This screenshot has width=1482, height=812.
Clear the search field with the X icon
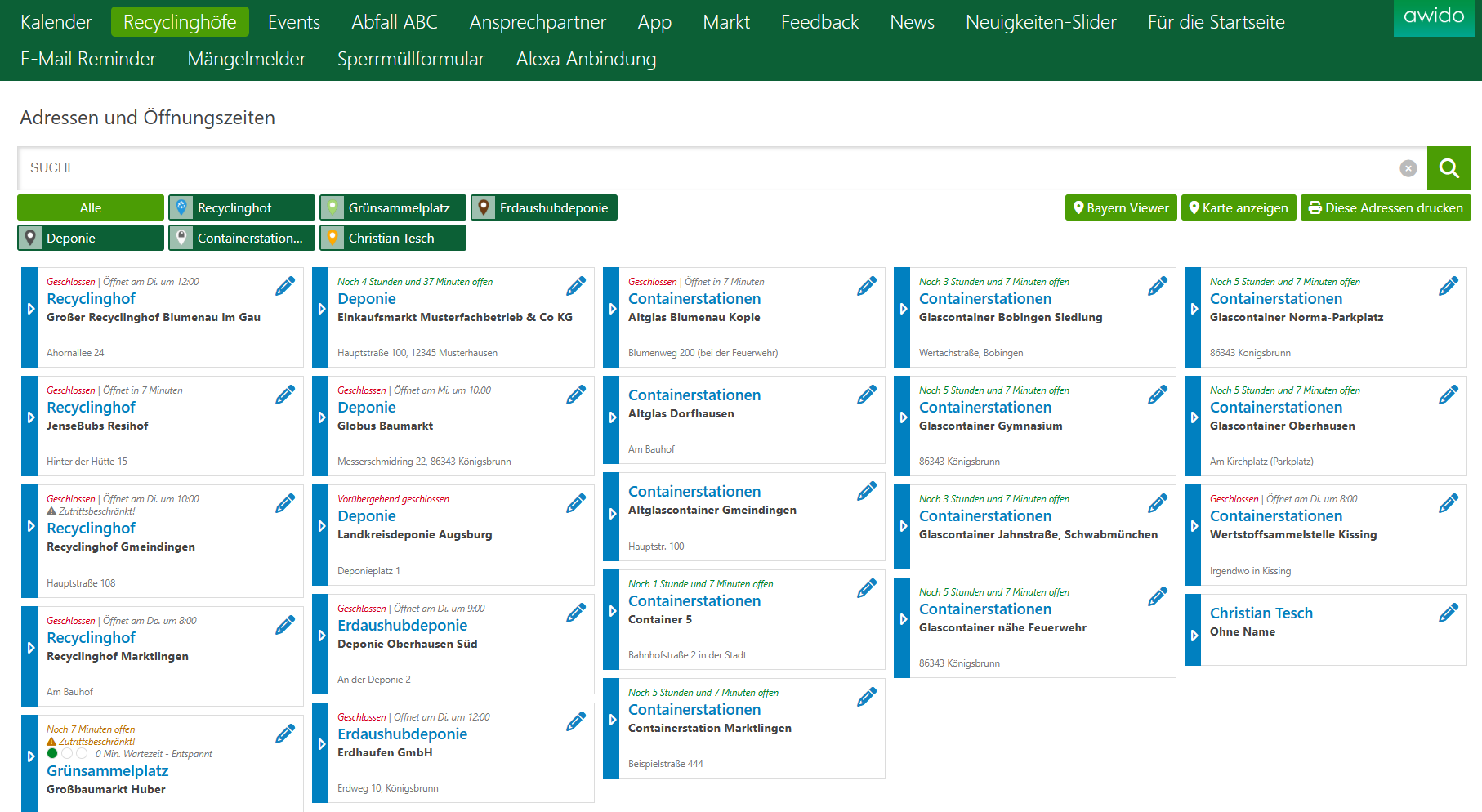[x=1408, y=168]
